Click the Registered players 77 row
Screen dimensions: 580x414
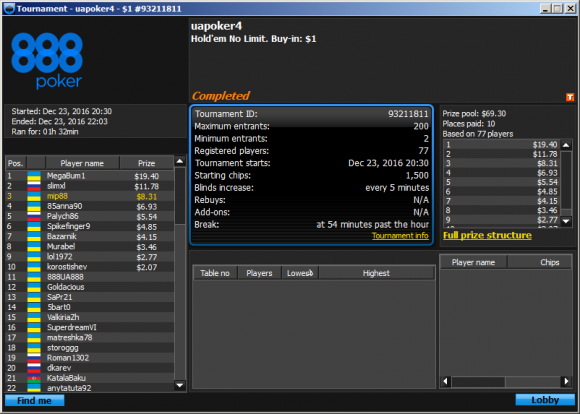(x=311, y=151)
